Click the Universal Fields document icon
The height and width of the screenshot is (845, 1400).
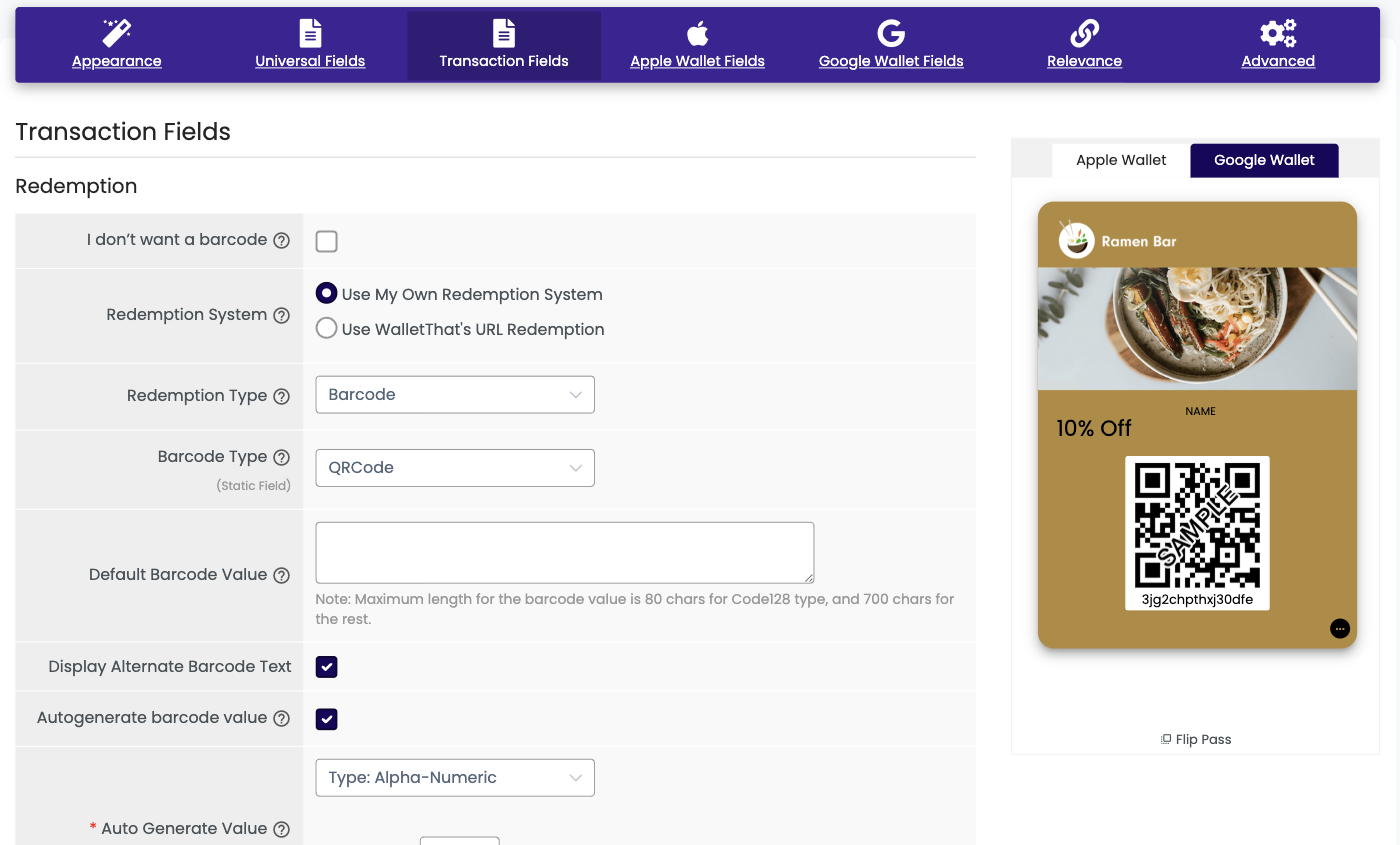(310, 33)
